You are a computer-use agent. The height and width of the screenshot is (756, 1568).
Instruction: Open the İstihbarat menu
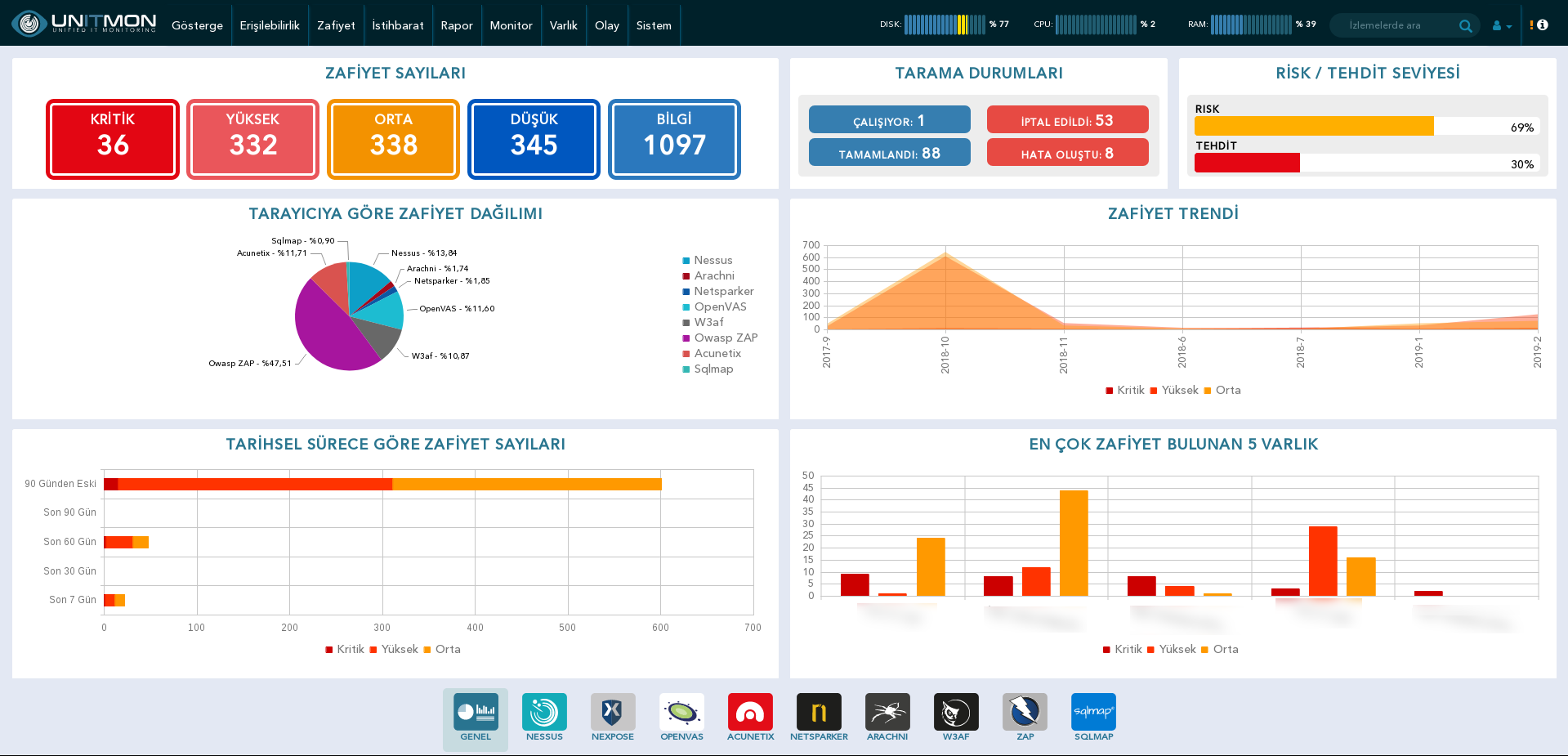tap(398, 25)
